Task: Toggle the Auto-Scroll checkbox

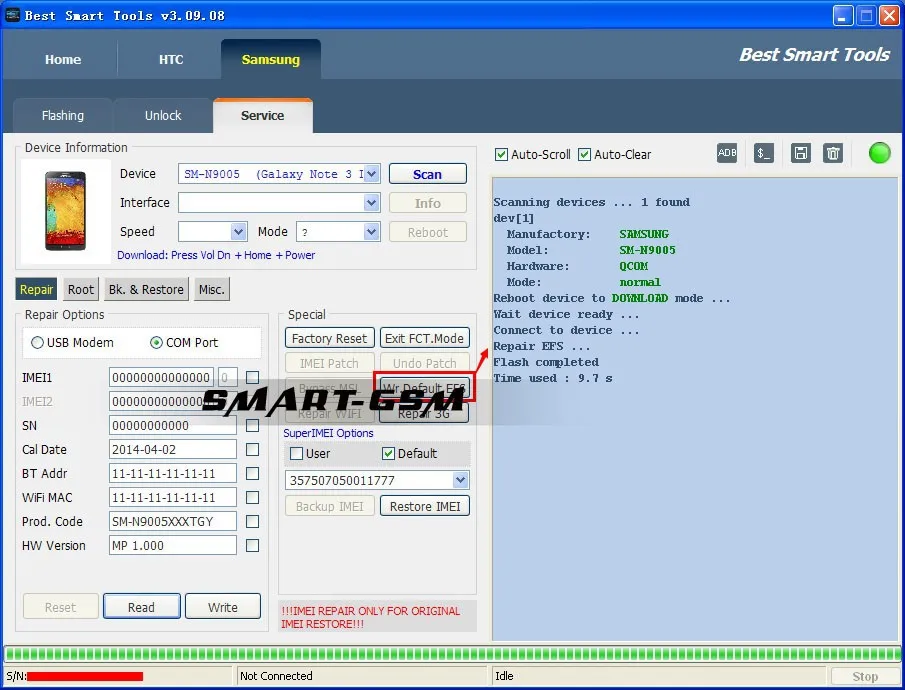Action: point(501,155)
